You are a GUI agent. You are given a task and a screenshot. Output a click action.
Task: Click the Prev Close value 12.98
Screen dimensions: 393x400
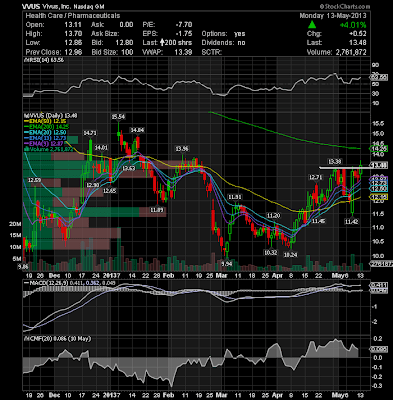pyautogui.click(x=73, y=52)
